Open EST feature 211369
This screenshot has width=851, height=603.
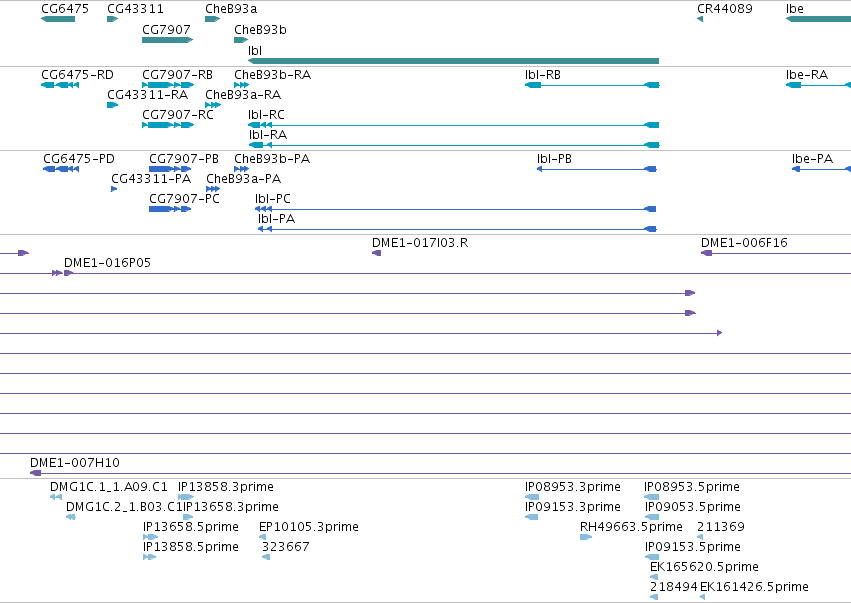[700, 537]
